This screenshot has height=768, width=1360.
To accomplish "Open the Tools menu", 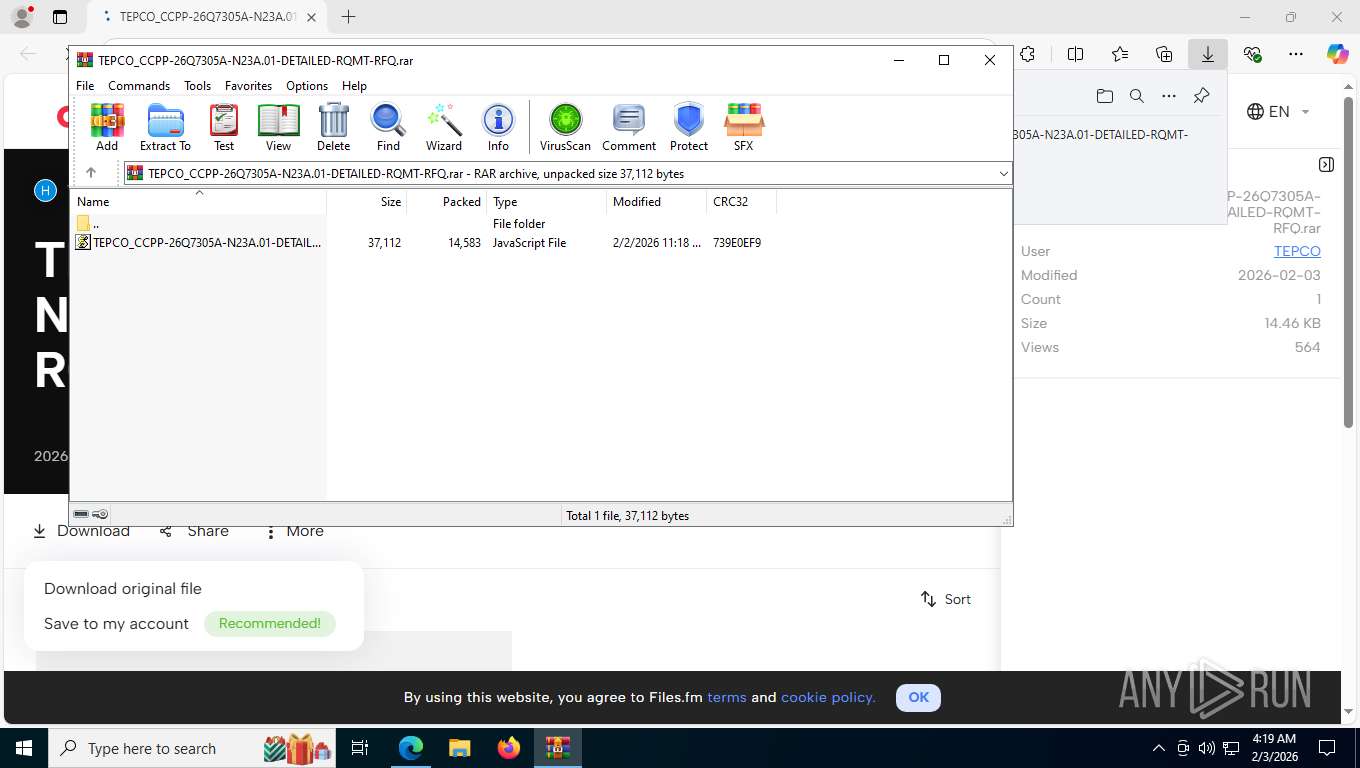I will point(197,86).
